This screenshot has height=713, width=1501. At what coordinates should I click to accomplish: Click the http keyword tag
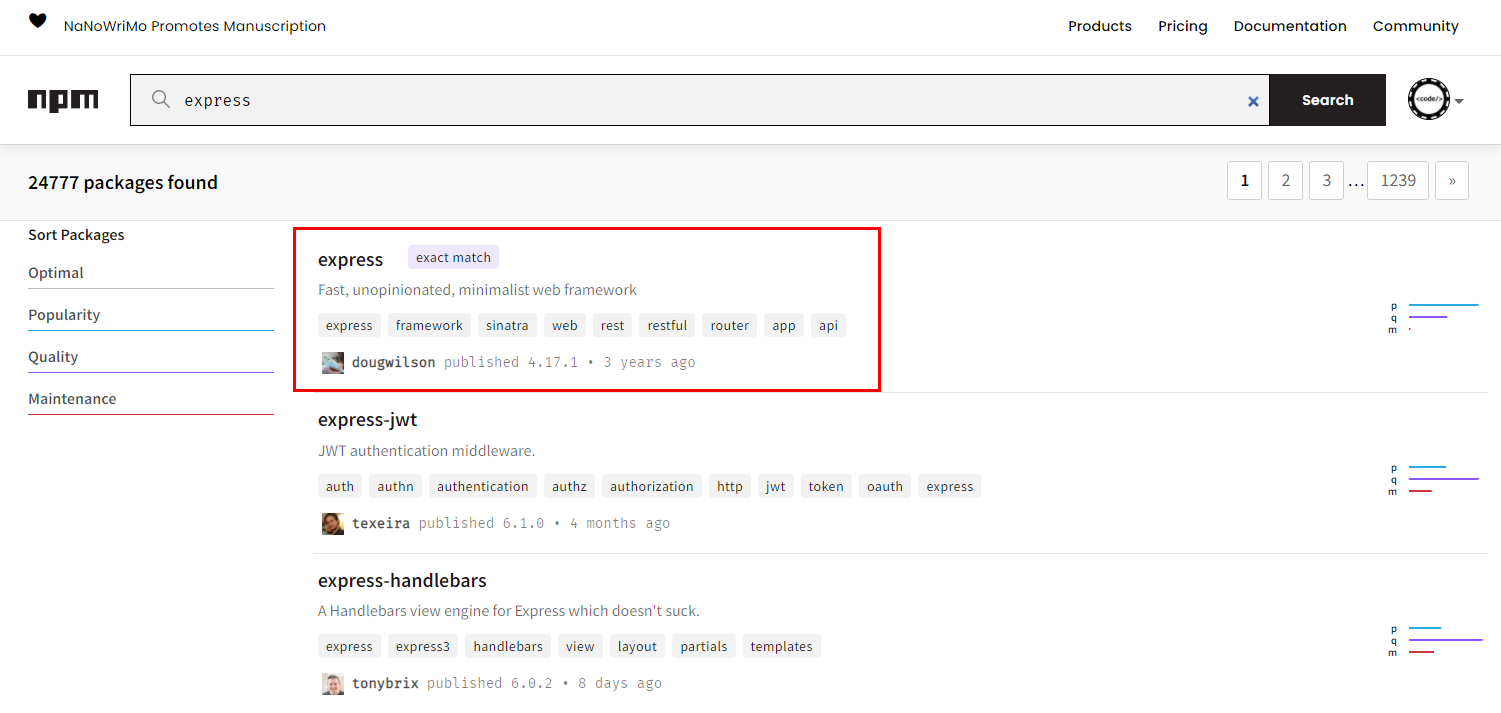point(730,486)
